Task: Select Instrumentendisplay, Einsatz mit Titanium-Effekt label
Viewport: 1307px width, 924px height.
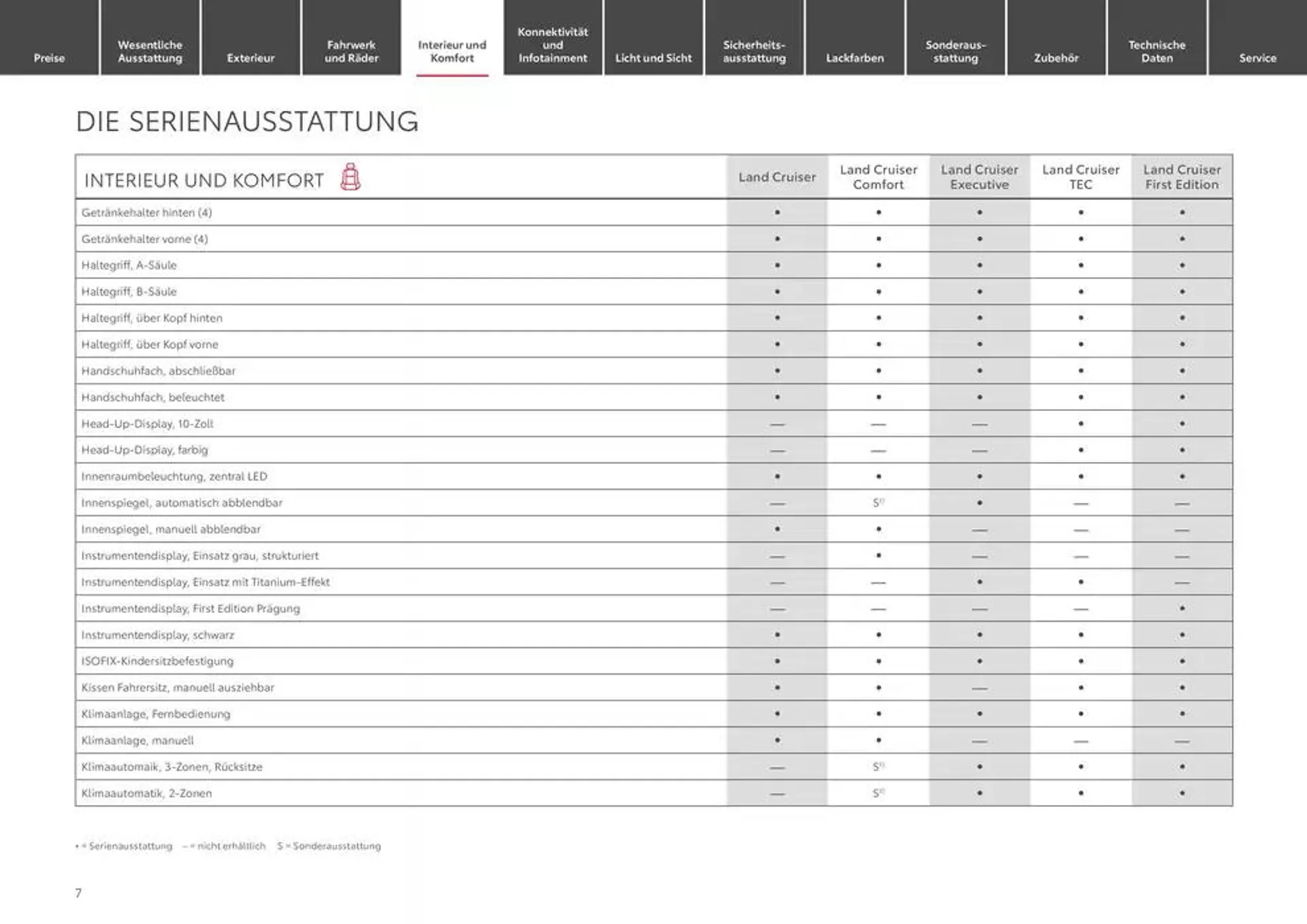Action: (x=206, y=582)
